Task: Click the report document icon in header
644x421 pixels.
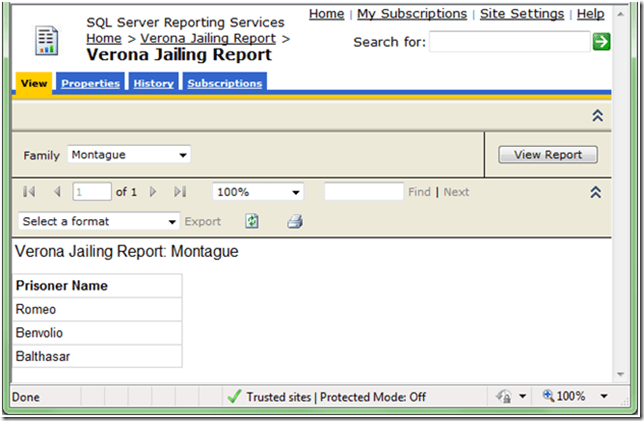Action: (47, 41)
